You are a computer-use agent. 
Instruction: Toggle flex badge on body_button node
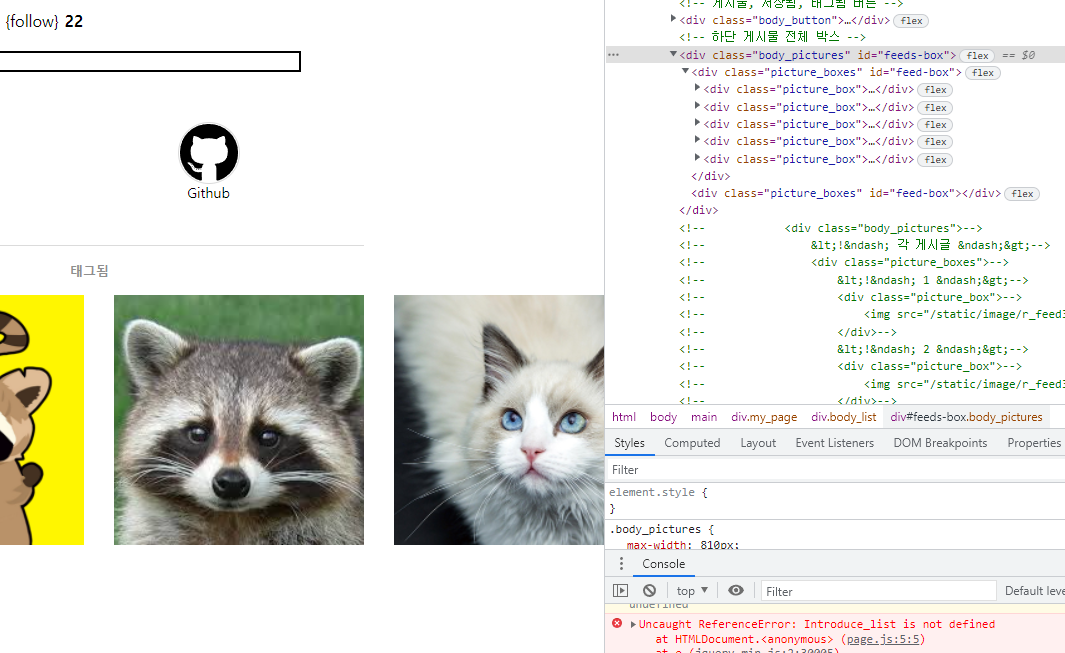point(911,21)
